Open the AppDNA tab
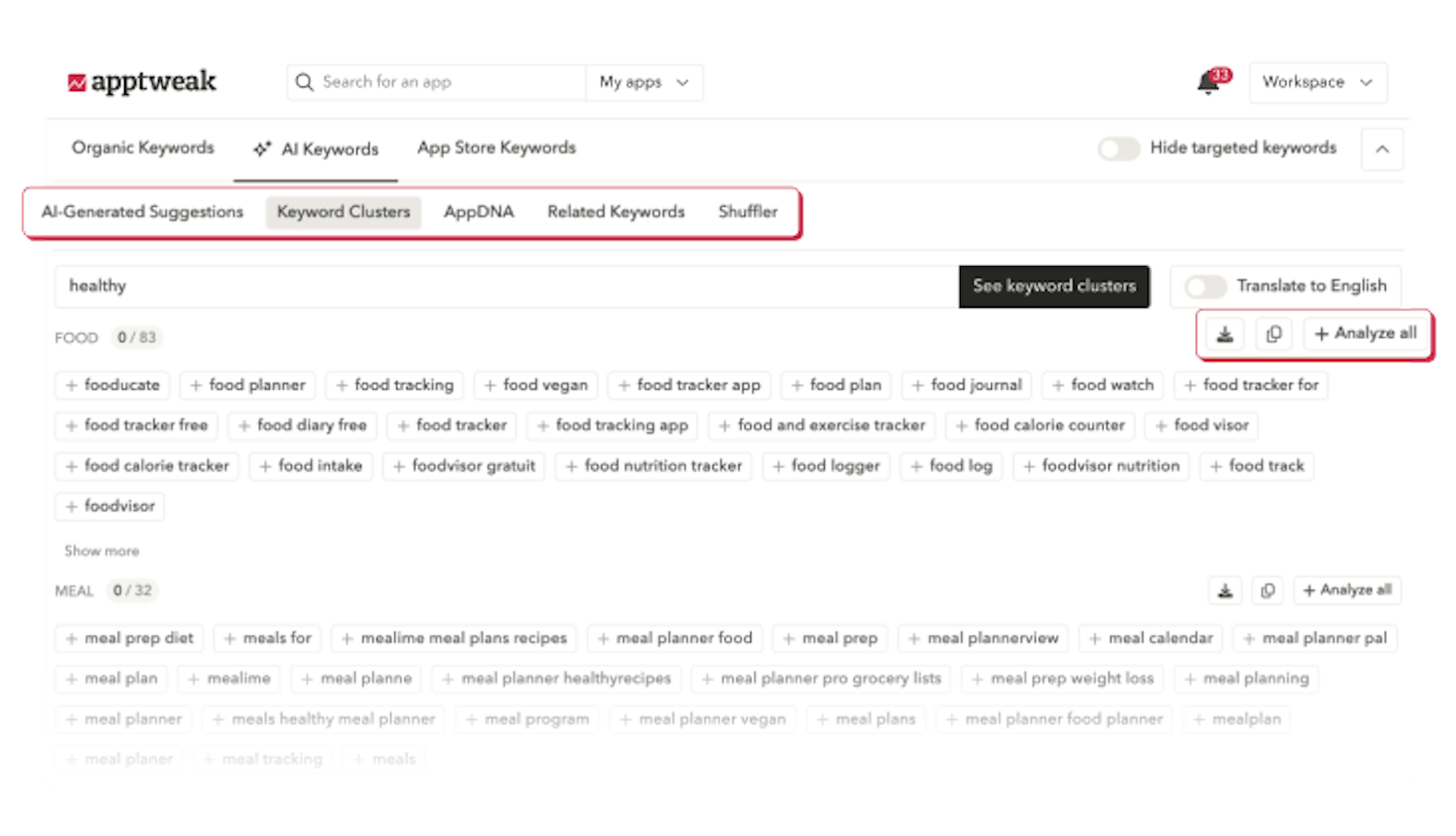 (478, 212)
